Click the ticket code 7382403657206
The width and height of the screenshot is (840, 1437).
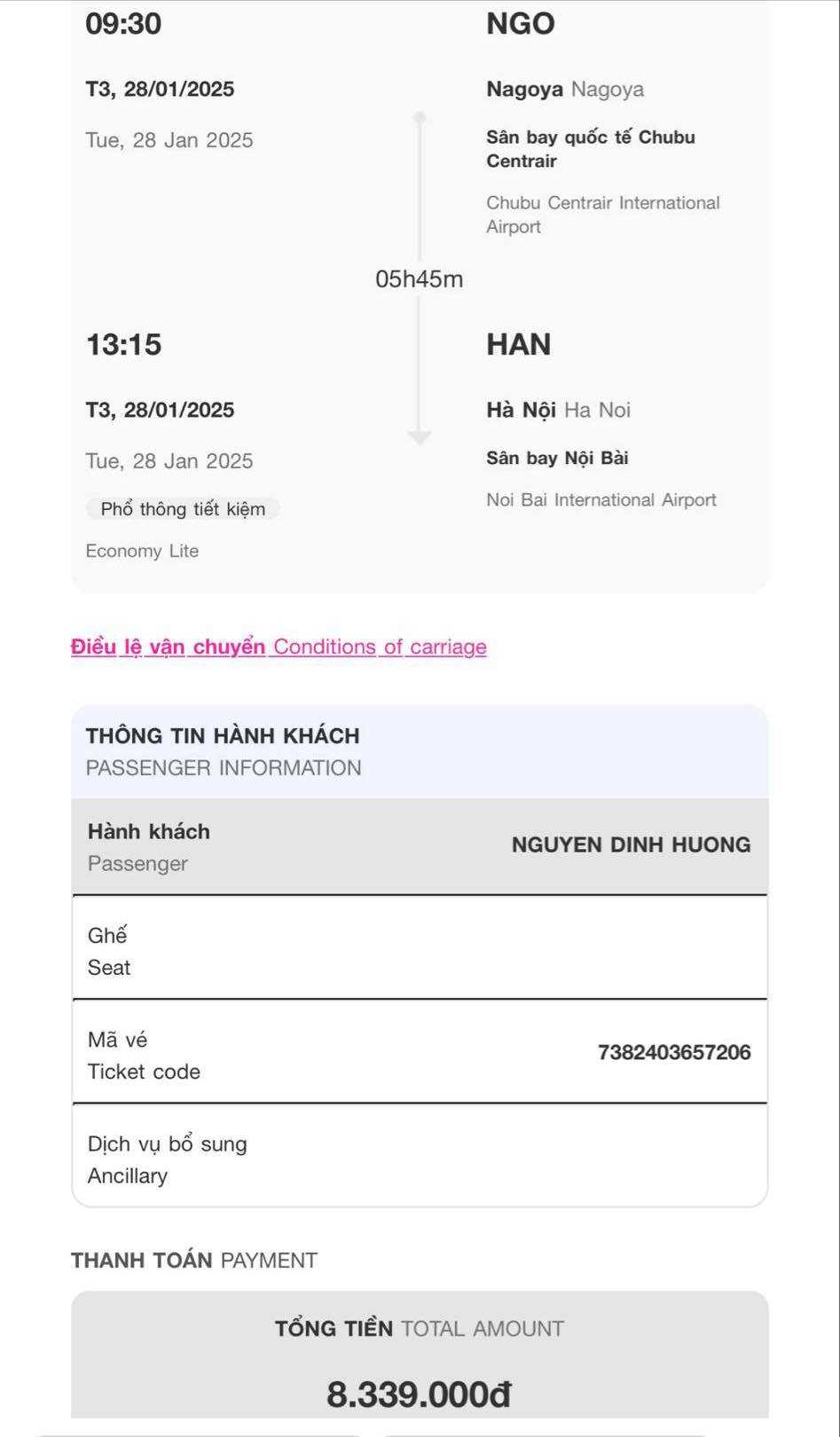[x=674, y=1052]
